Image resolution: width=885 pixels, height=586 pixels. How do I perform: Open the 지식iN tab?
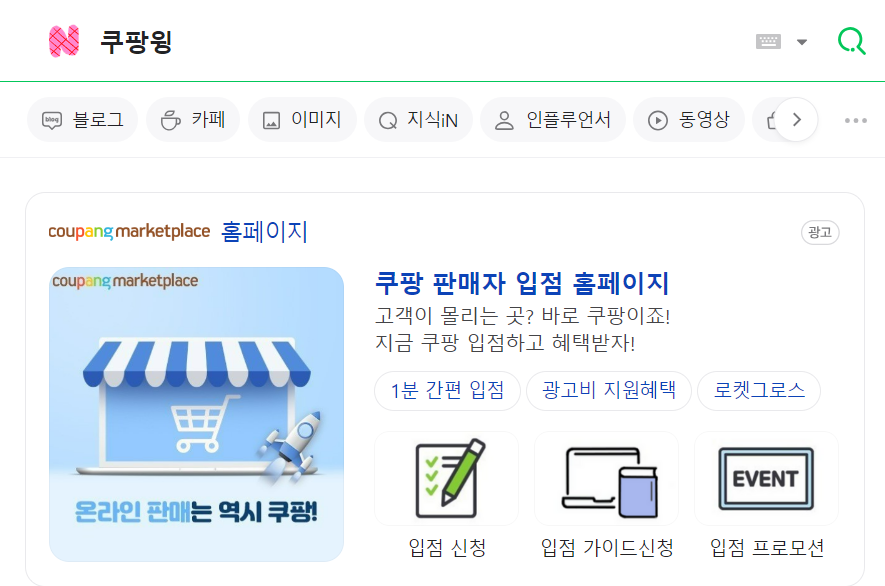coord(418,120)
